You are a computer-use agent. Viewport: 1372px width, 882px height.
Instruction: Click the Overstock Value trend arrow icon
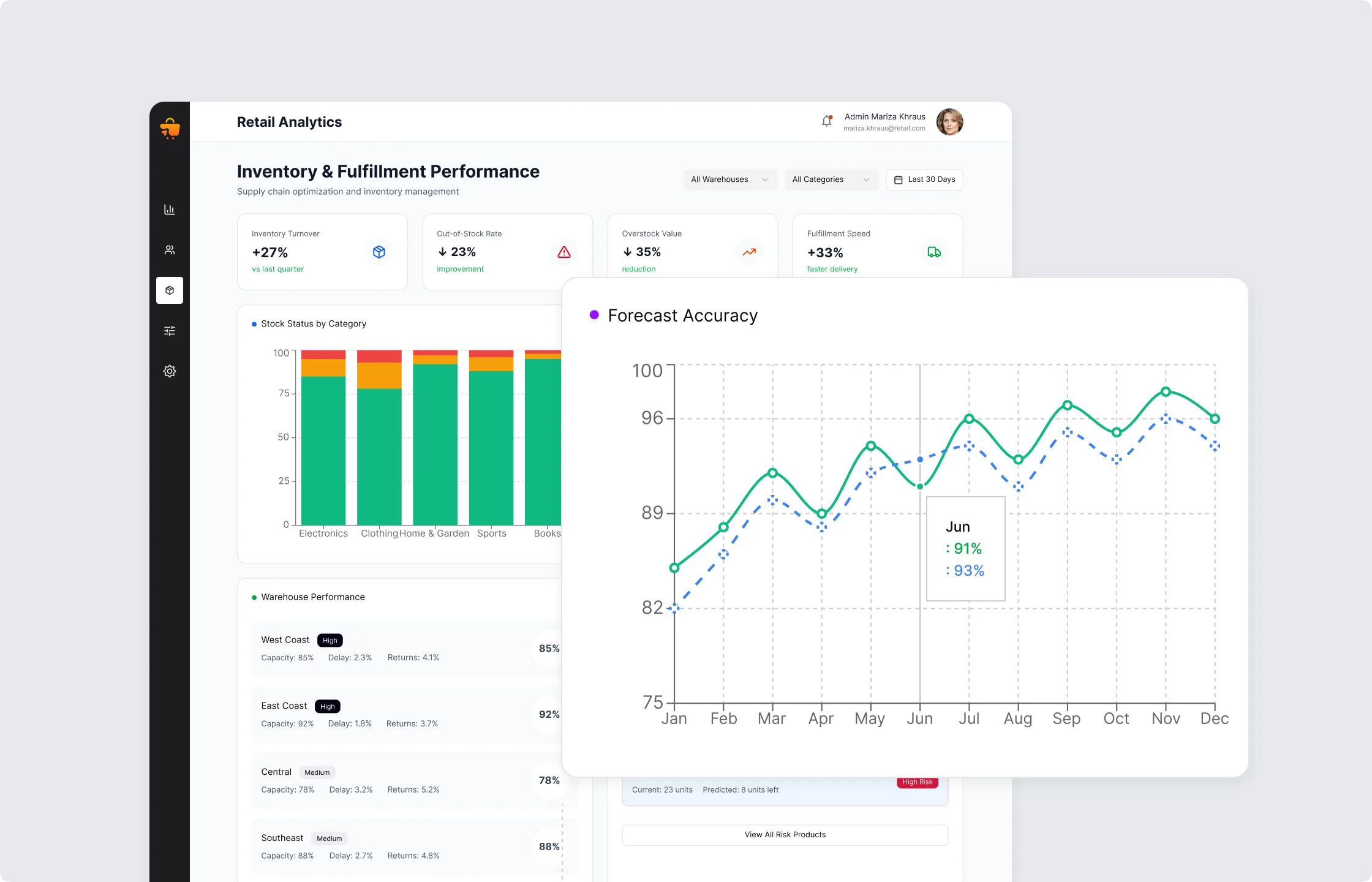tap(749, 252)
